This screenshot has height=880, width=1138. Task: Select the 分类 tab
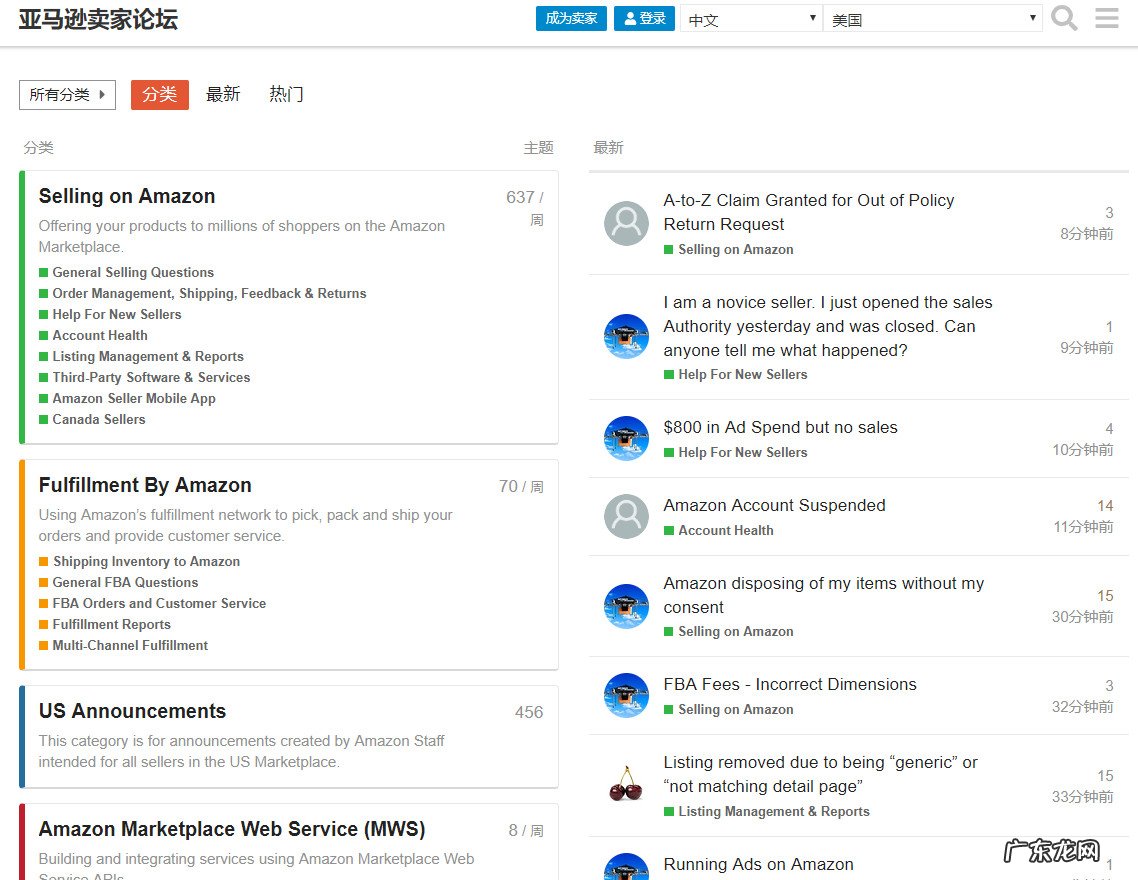[x=159, y=95]
